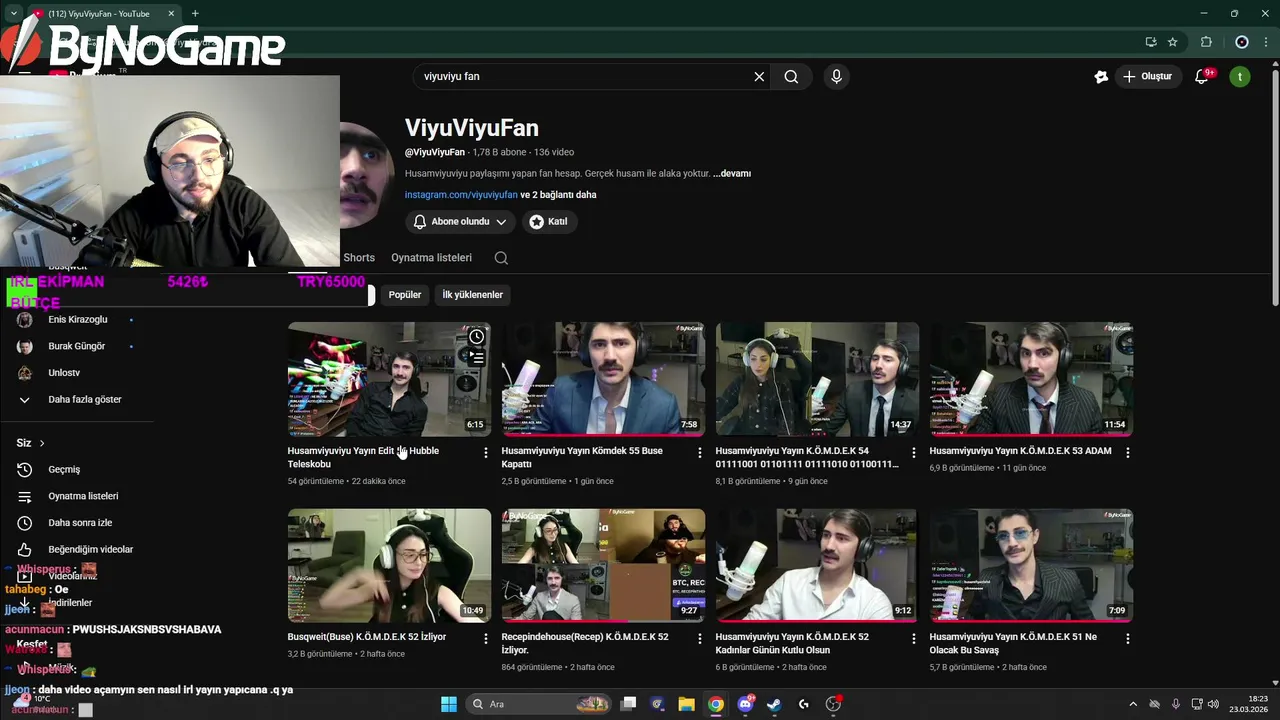Open instagram.com/viyuviyufan link

tap(461, 195)
